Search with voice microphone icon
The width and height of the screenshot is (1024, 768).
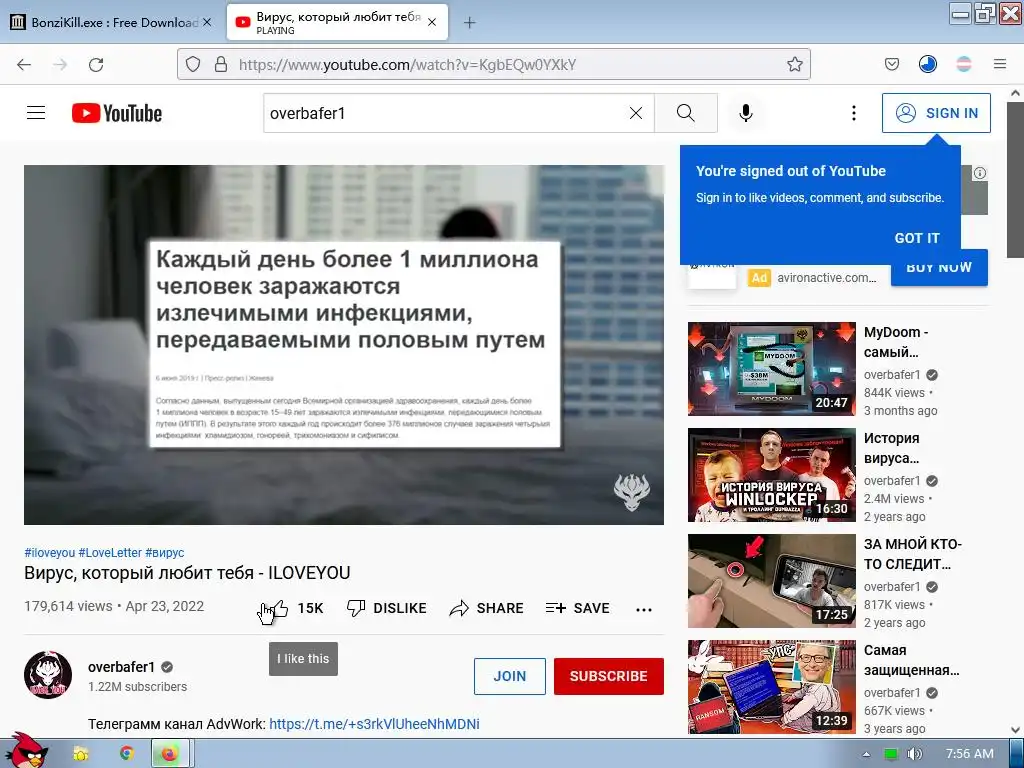[x=745, y=113]
